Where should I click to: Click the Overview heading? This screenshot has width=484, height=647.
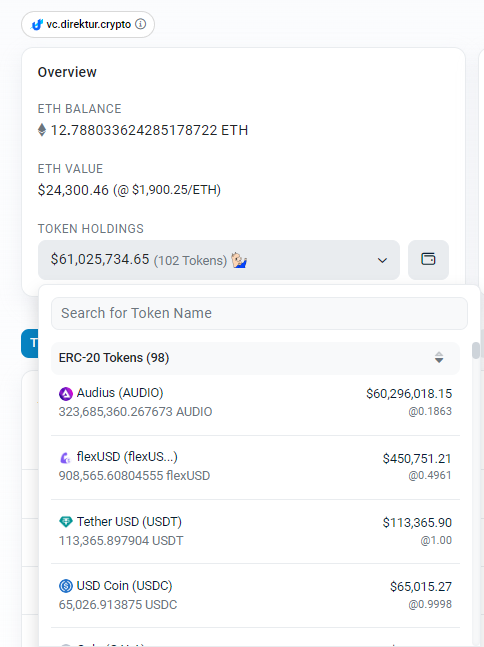(67, 72)
